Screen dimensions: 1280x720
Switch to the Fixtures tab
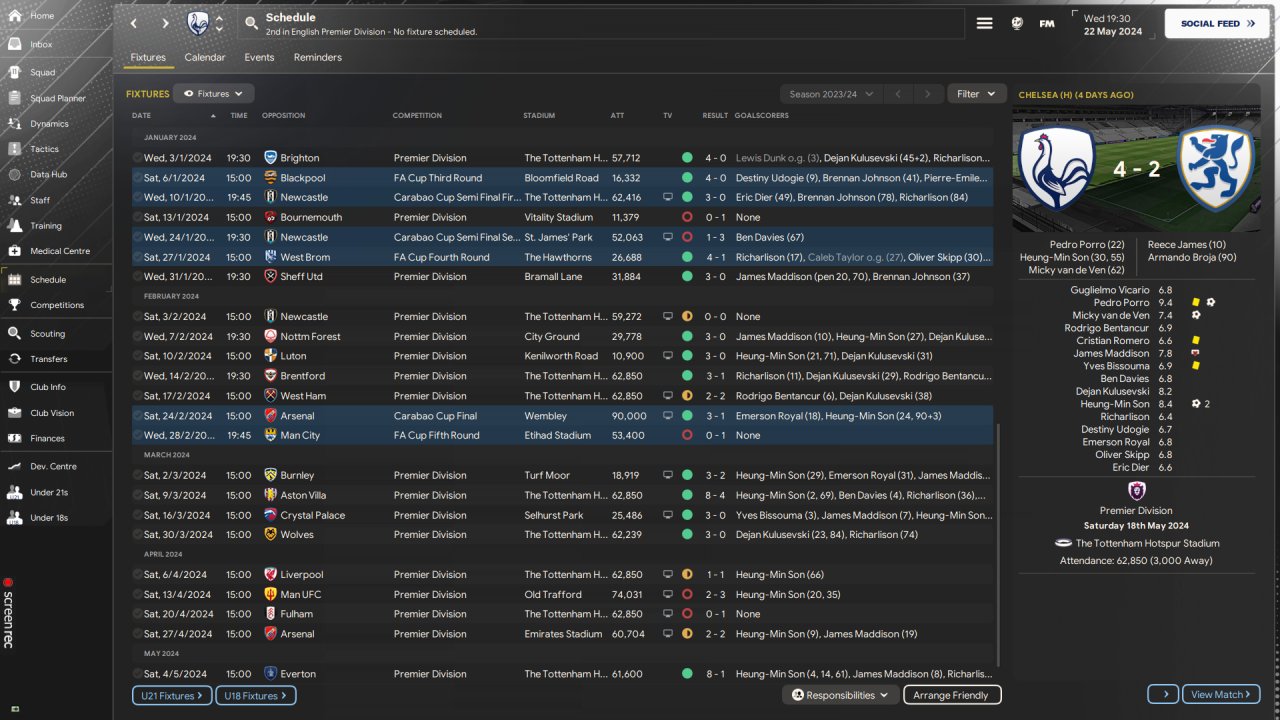(148, 57)
